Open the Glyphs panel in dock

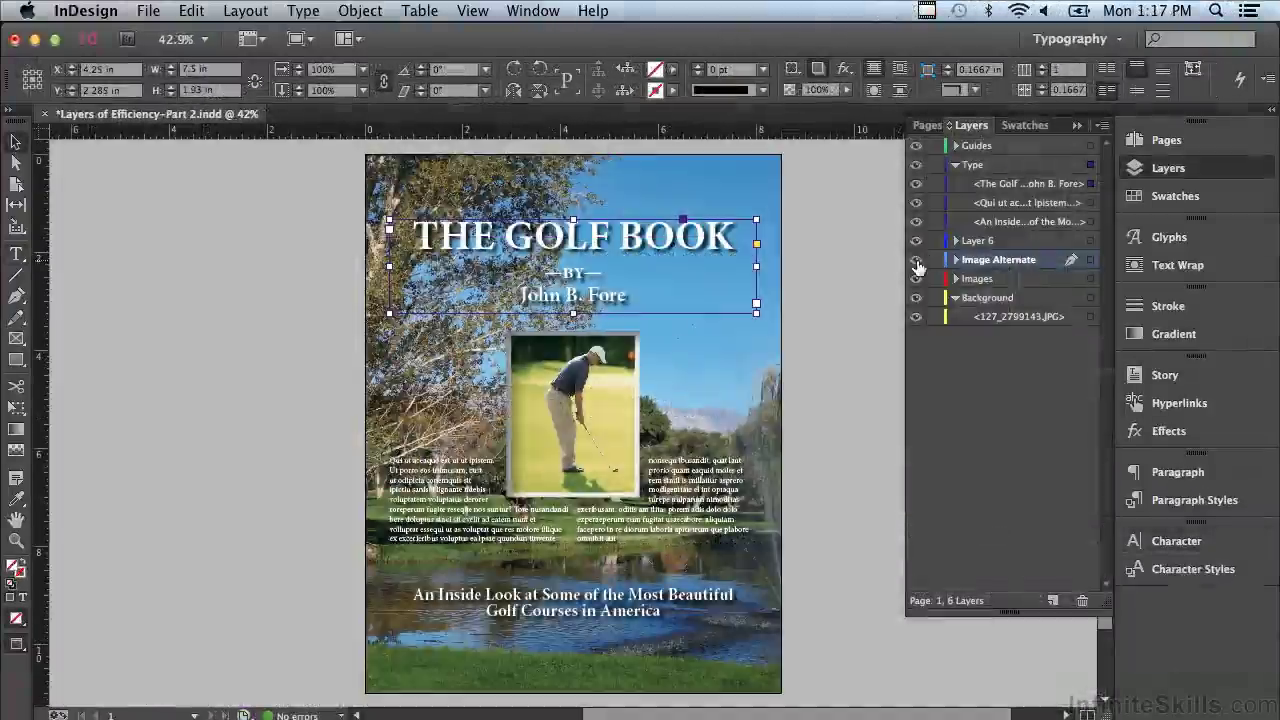[1169, 237]
